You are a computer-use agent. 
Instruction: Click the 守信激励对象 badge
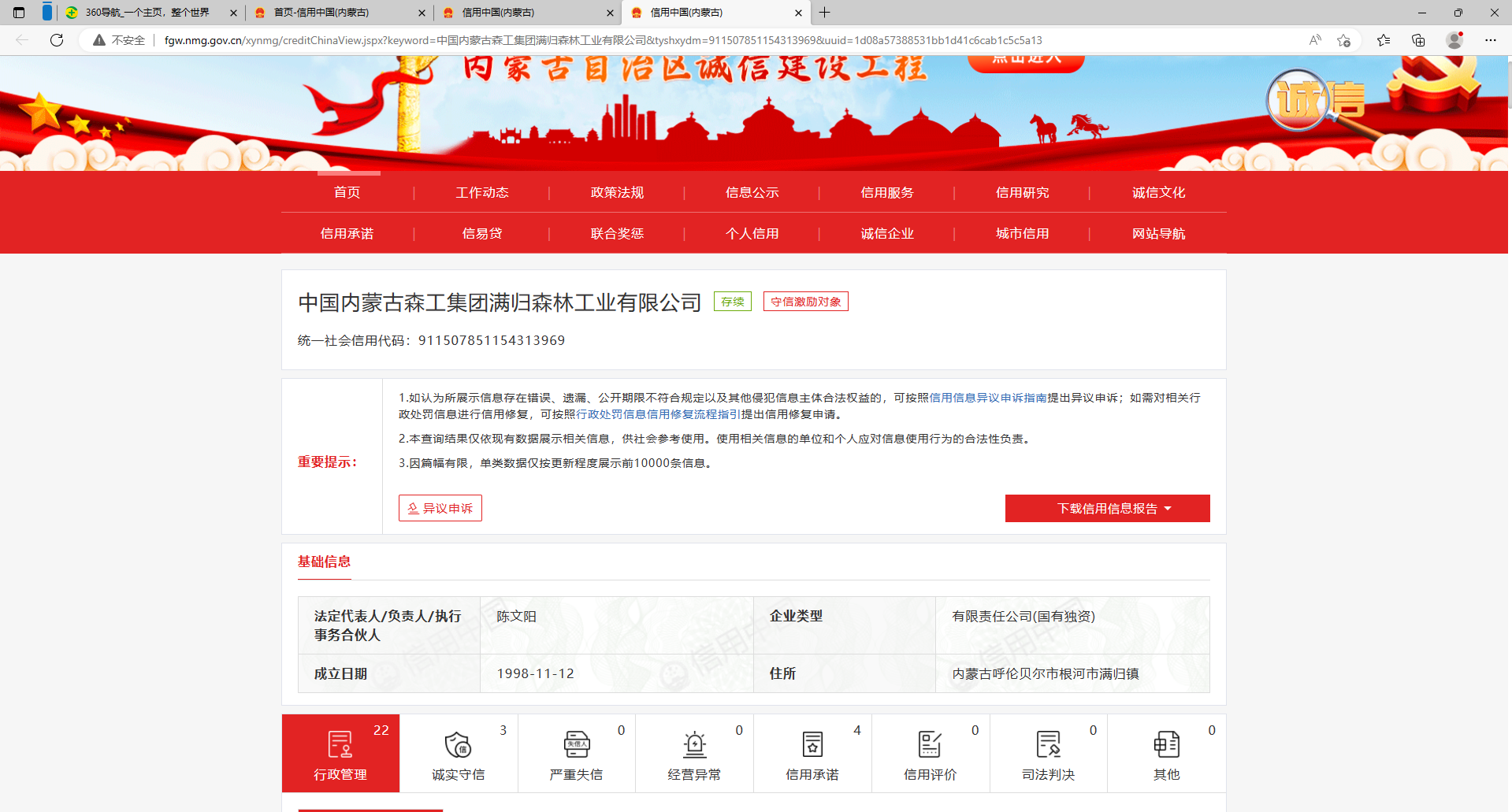coord(805,302)
